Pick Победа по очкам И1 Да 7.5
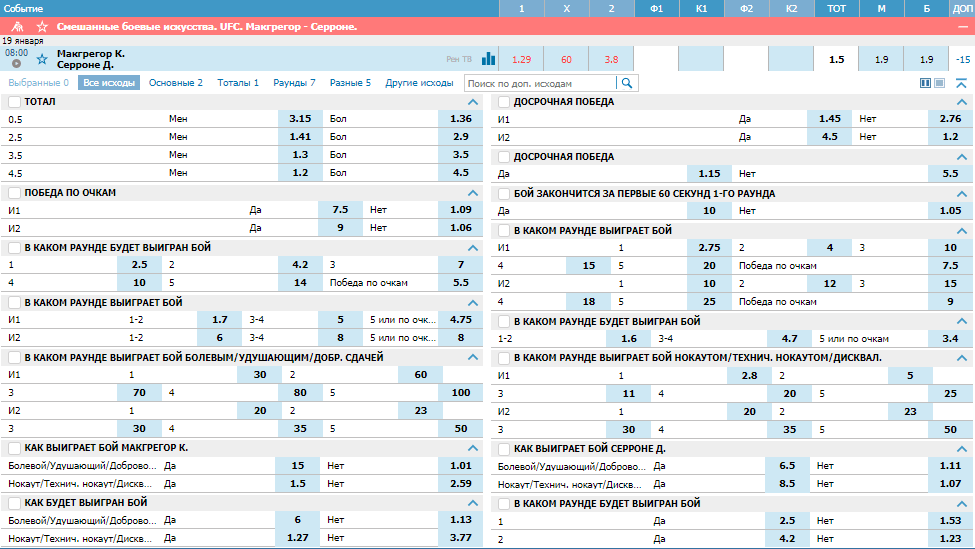 point(340,210)
